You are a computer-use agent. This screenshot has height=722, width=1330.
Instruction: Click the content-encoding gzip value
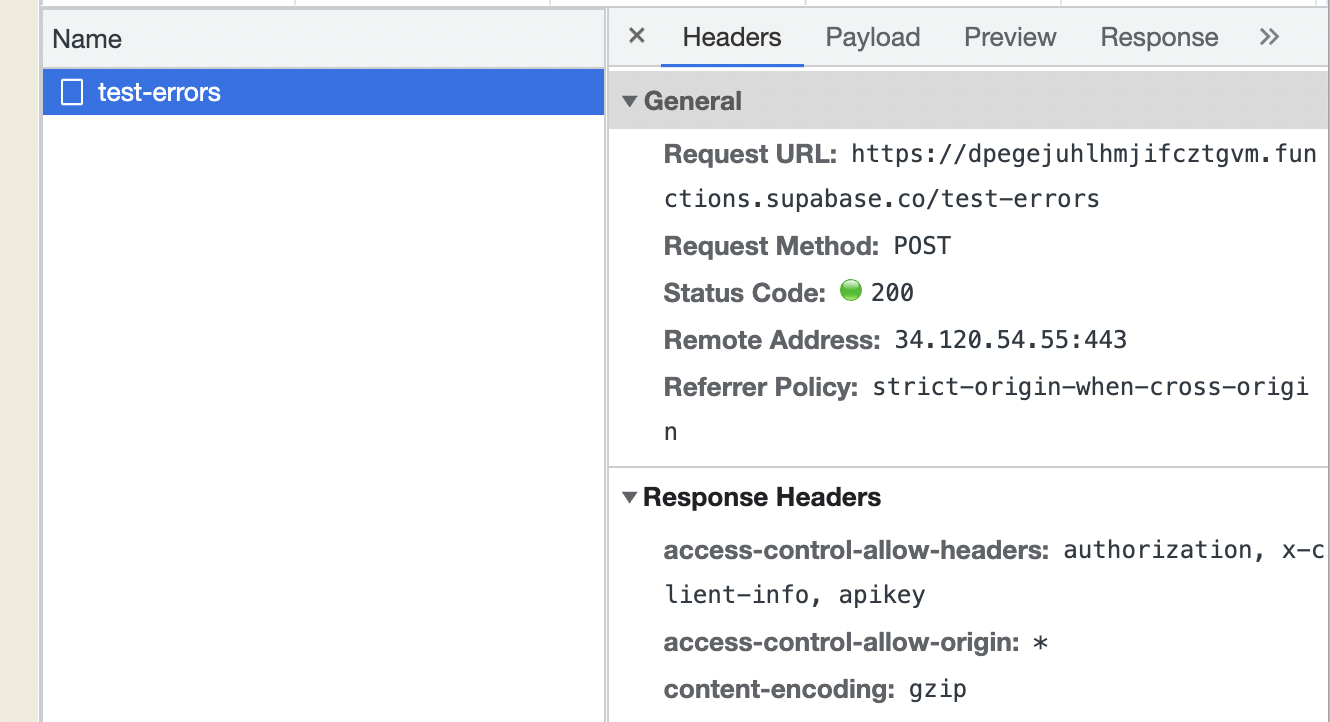click(937, 689)
